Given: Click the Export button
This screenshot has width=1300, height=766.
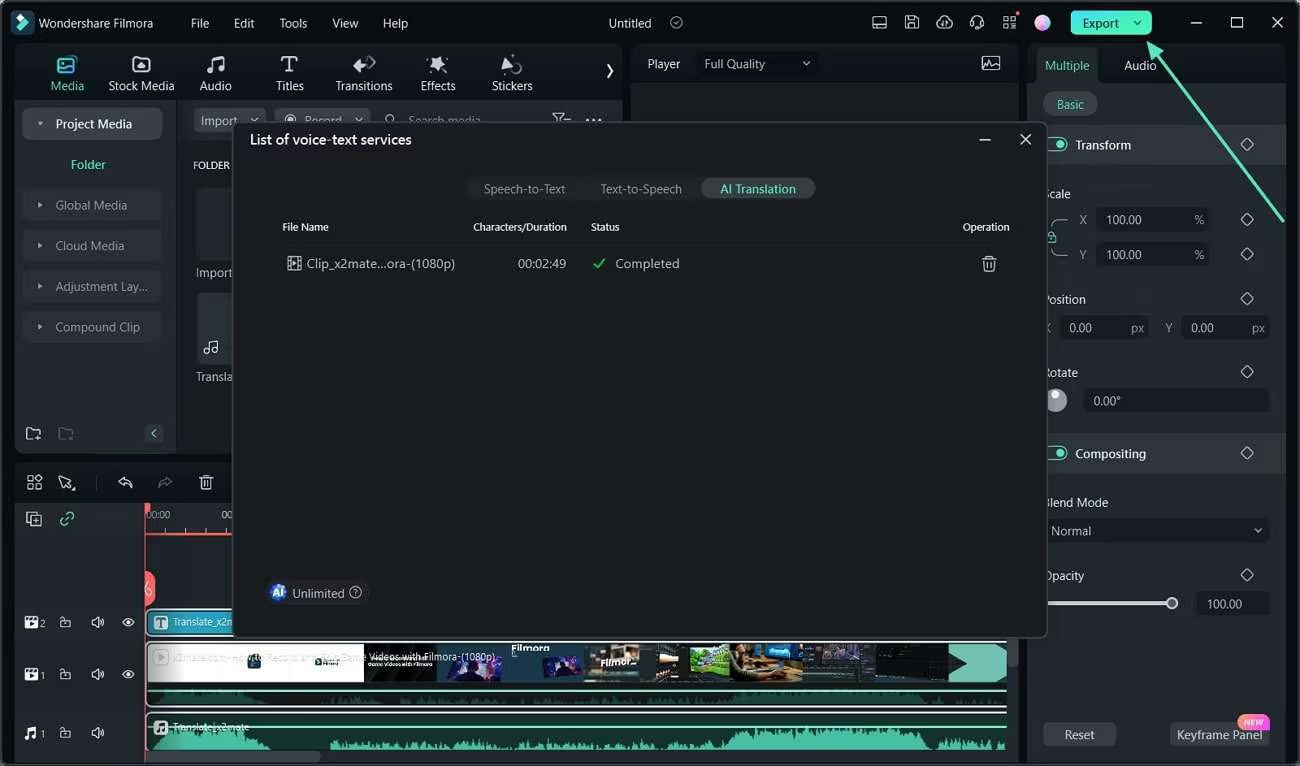Looking at the screenshot, I should 1100,23.
